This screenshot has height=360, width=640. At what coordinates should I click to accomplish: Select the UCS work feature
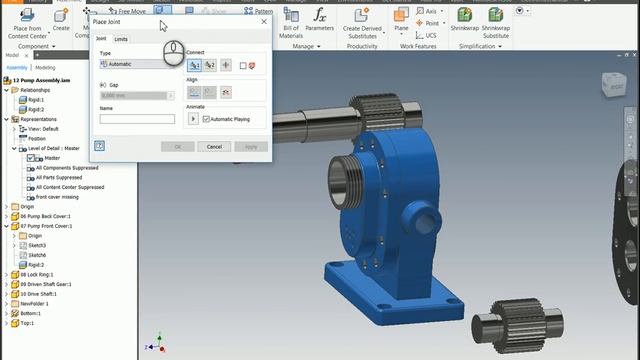(x=427, y=36)
